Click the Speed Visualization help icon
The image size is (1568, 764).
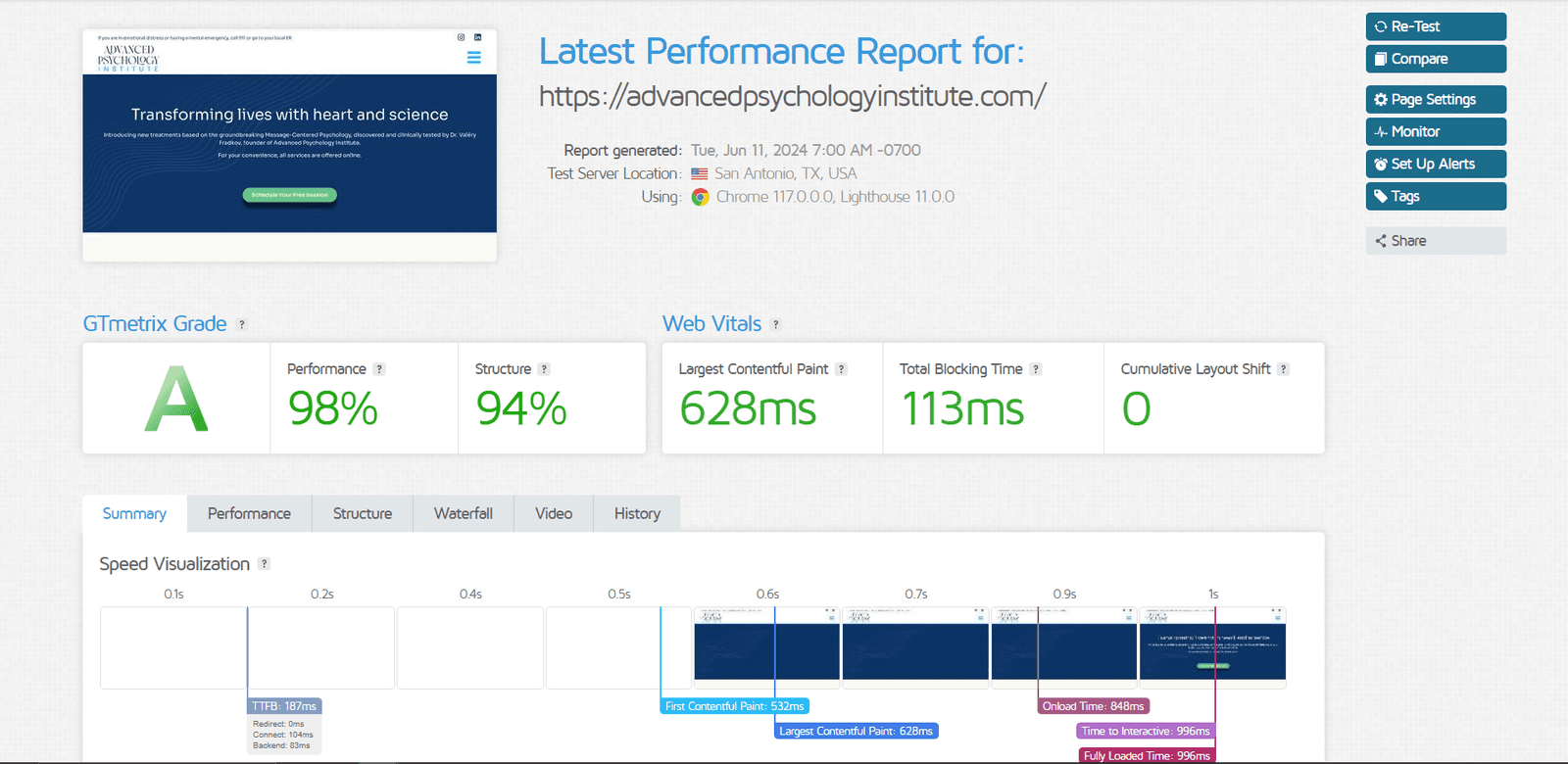click(x=264, y=564)
